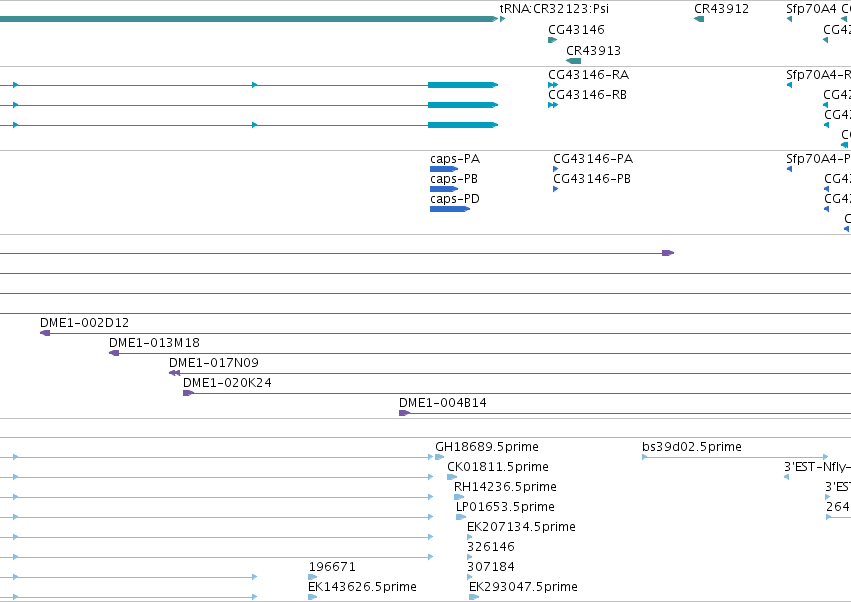Click the light-blue glyph under CK01811.5prime
The image size is (851, 602).
(x=452, y=477)
